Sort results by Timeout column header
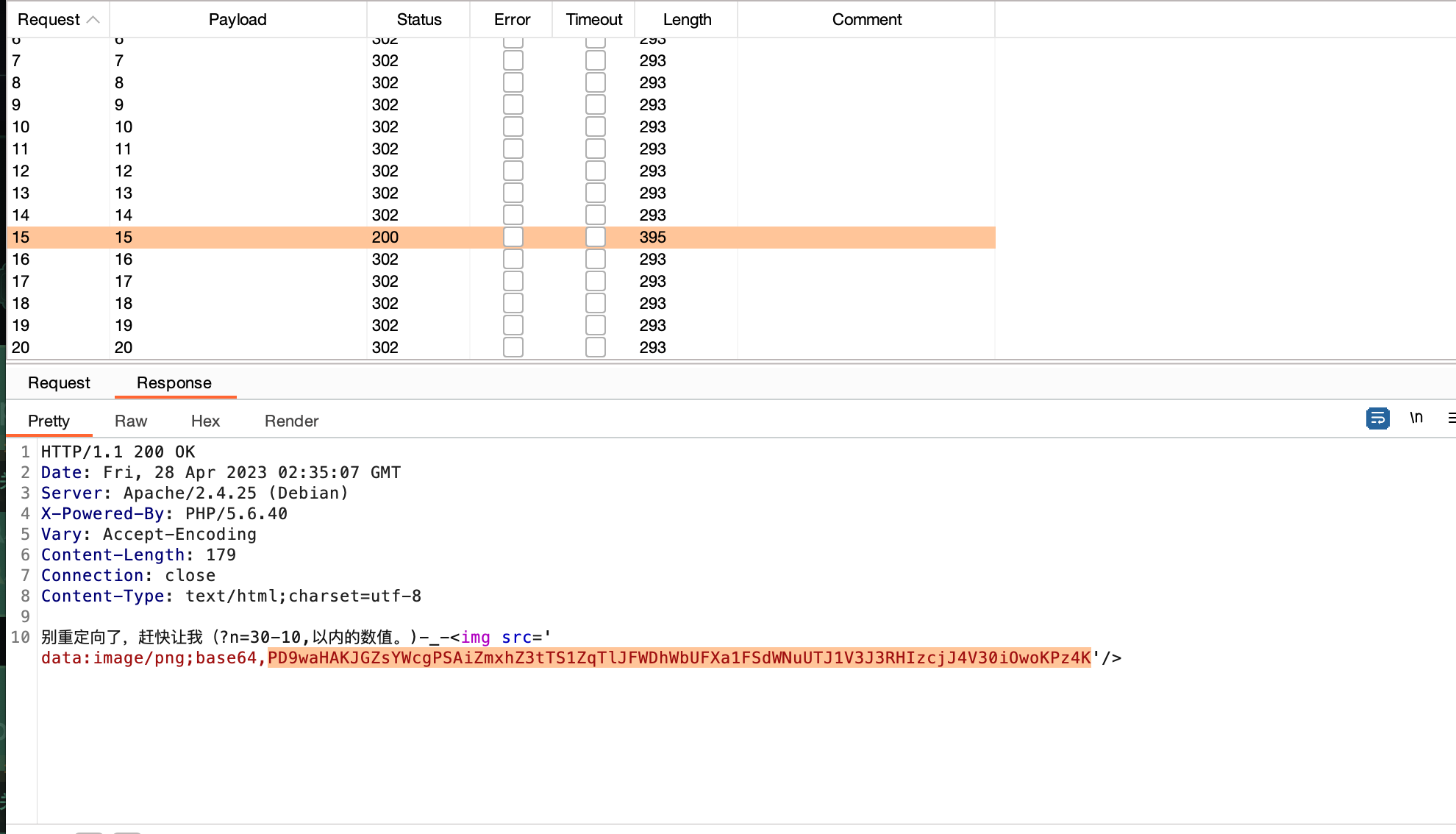Viewport: 1456px width, 834px height. 593,20
